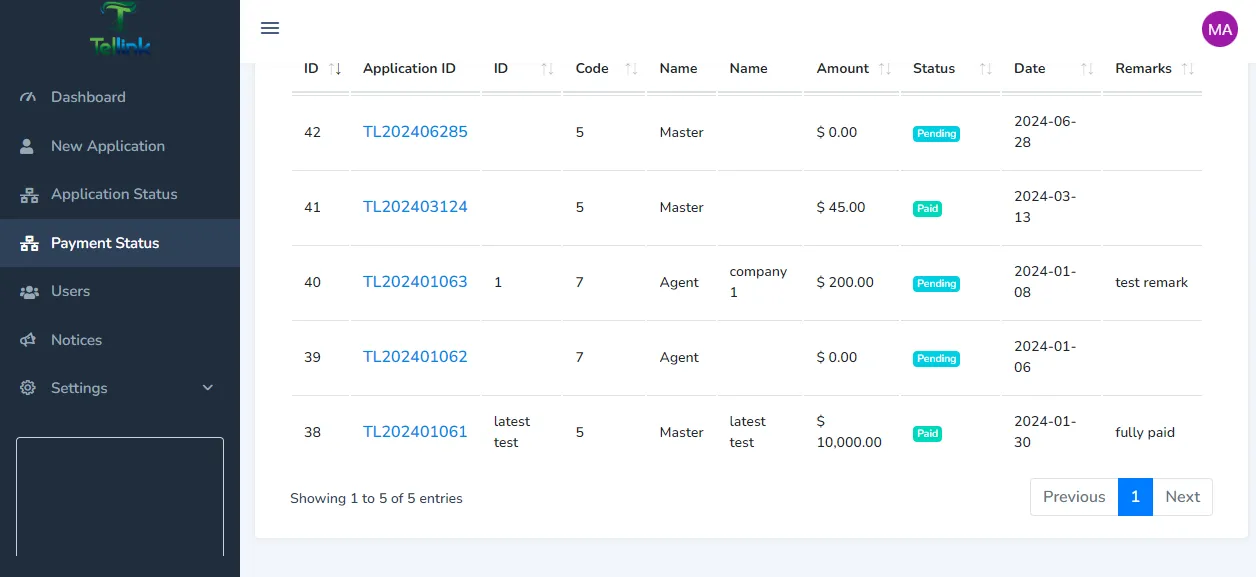Viewport: 1256px width, 577px height.
Task: Open application TL202401063 link
Action: pos(415,282)
